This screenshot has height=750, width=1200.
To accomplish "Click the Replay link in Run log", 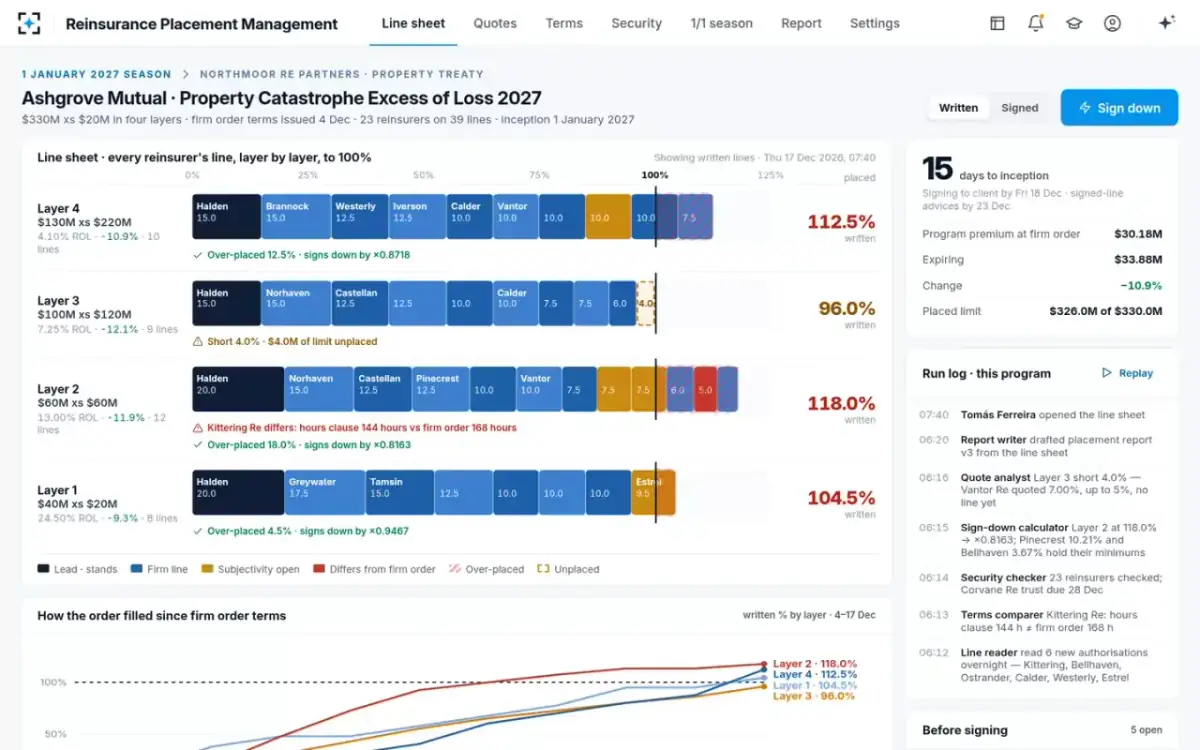I will 1127,373.
